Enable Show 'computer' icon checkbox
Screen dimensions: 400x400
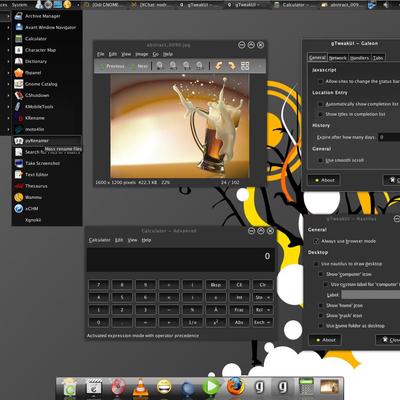(321, 274)
